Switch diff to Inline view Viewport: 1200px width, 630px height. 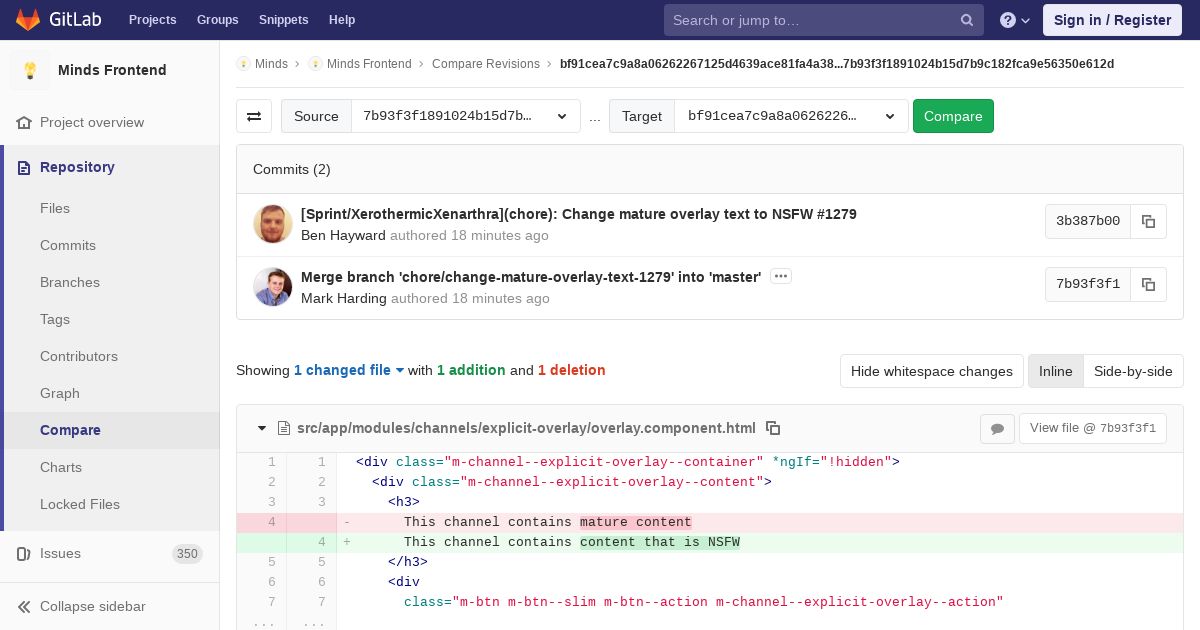tap(1055, 371)
